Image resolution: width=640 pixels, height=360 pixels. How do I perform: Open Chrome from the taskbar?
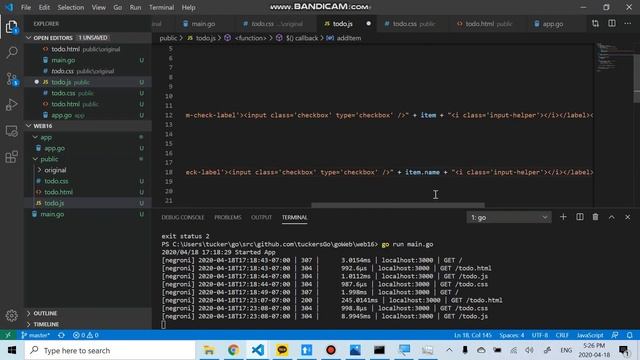(233, 350)
